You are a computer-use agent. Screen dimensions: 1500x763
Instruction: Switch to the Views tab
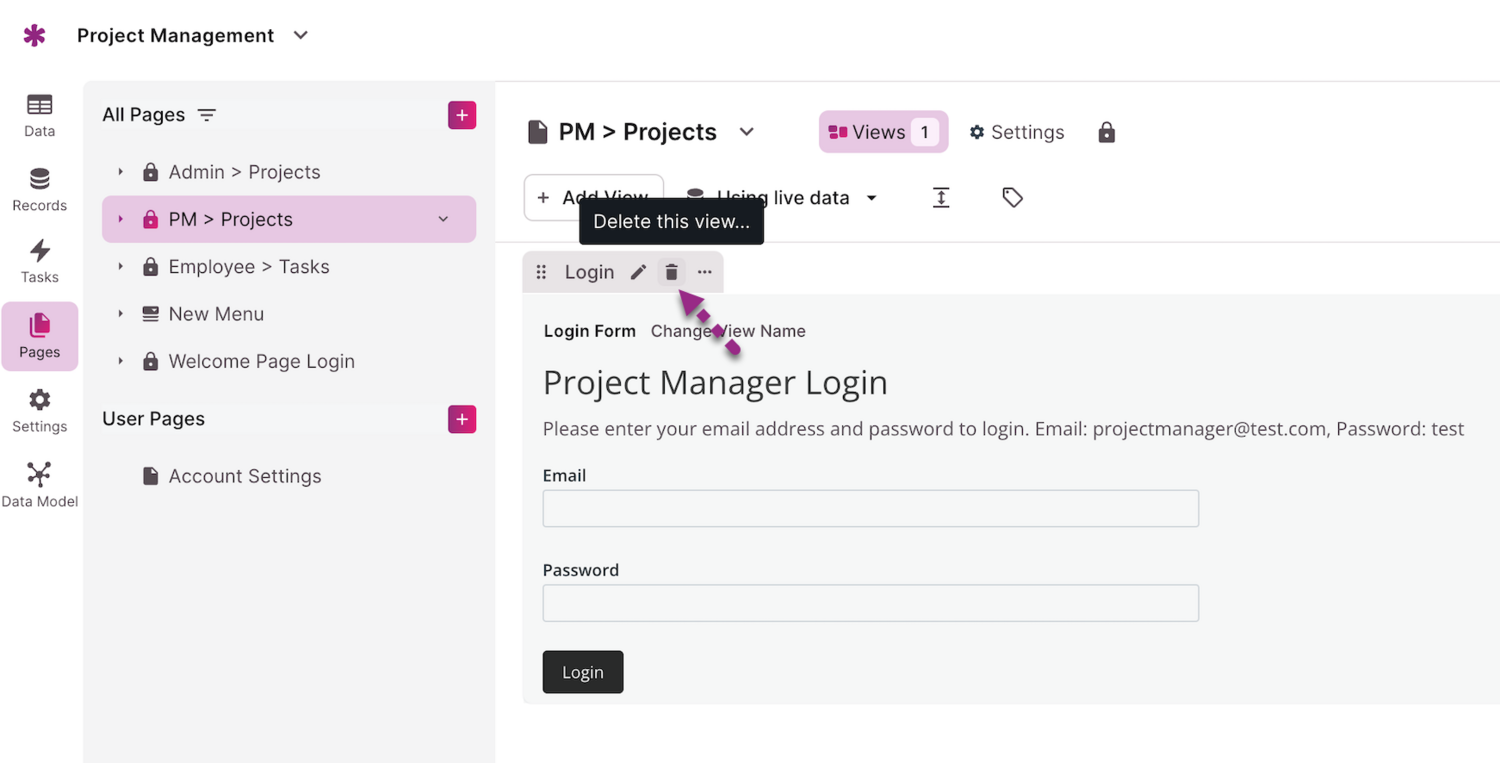[883, 132]
